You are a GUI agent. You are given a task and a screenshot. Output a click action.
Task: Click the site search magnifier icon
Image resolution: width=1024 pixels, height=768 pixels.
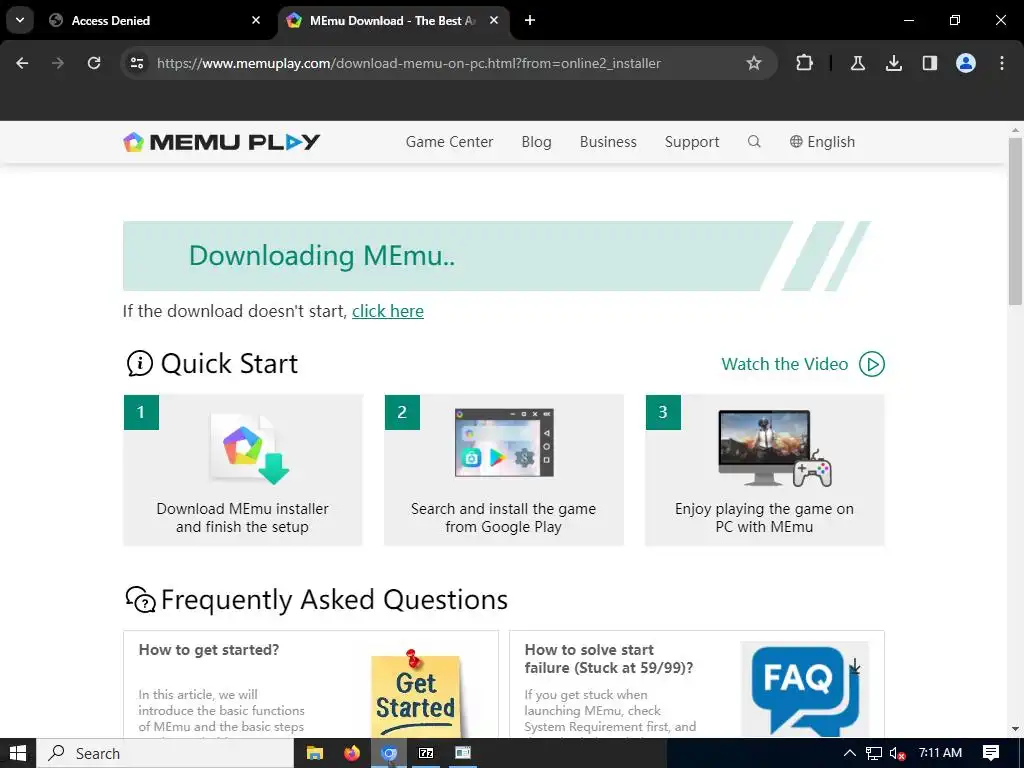[x=754, y=142]
